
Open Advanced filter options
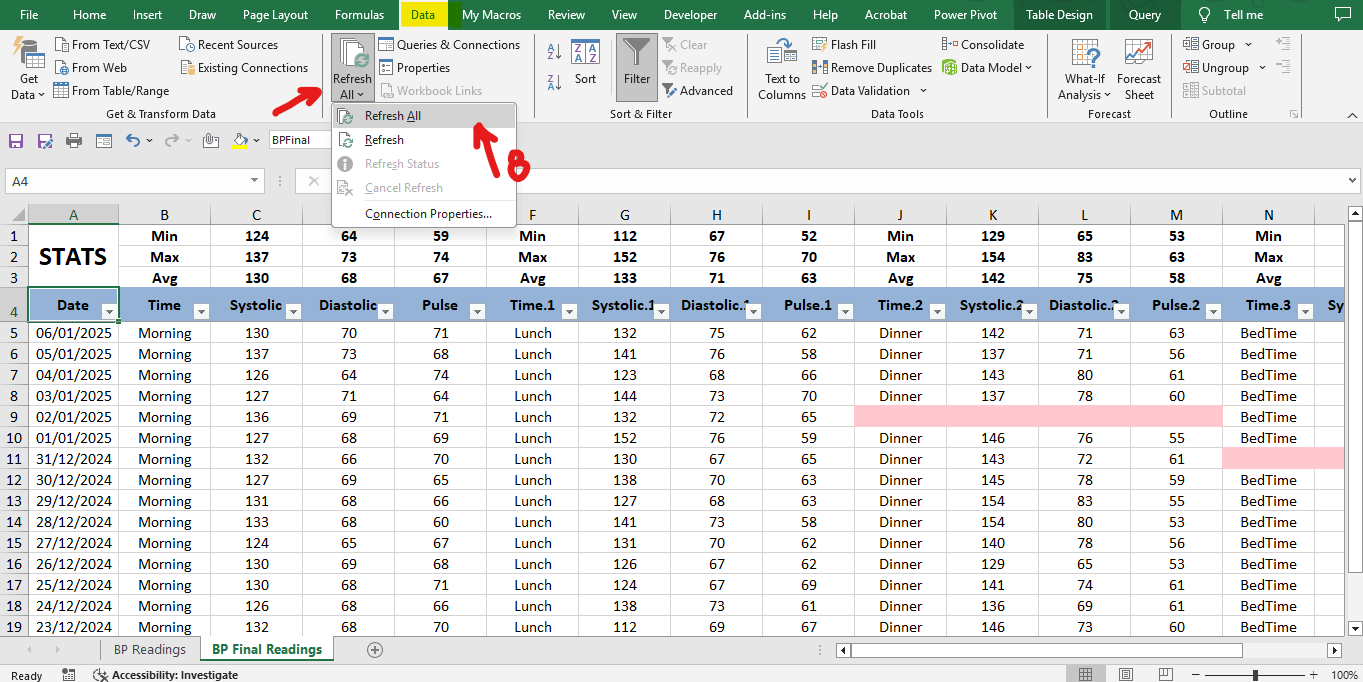tap(697, 91)
